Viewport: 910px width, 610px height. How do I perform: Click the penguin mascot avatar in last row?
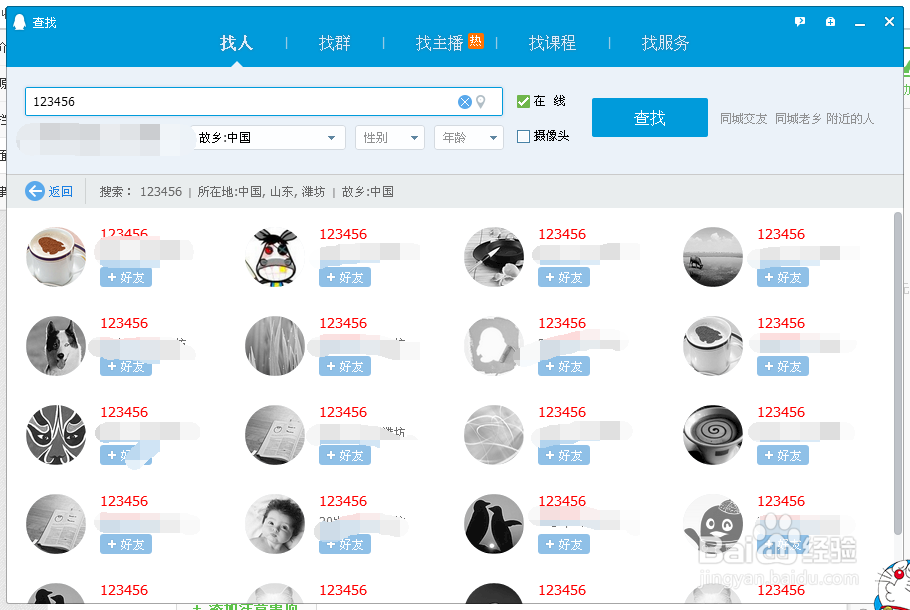[x=712, y=524]
